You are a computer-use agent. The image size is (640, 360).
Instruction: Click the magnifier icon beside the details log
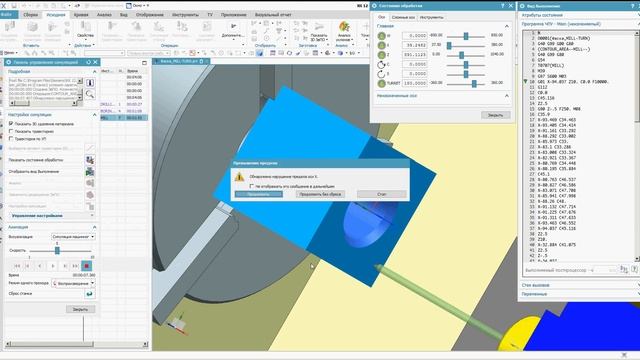pyautogui.click(x=90, y=95)
